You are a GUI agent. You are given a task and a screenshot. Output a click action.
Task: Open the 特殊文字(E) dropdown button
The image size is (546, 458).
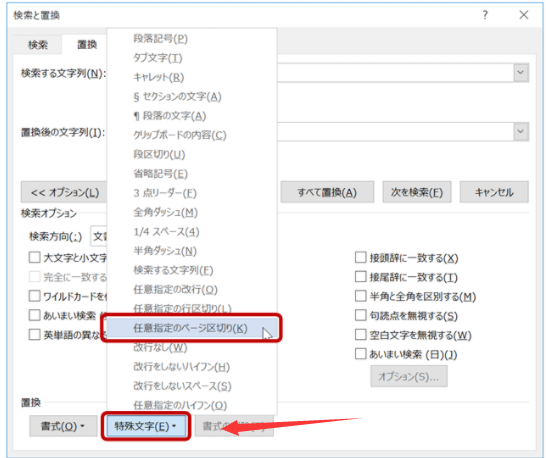pyautogui.click(x=146, y=426)
